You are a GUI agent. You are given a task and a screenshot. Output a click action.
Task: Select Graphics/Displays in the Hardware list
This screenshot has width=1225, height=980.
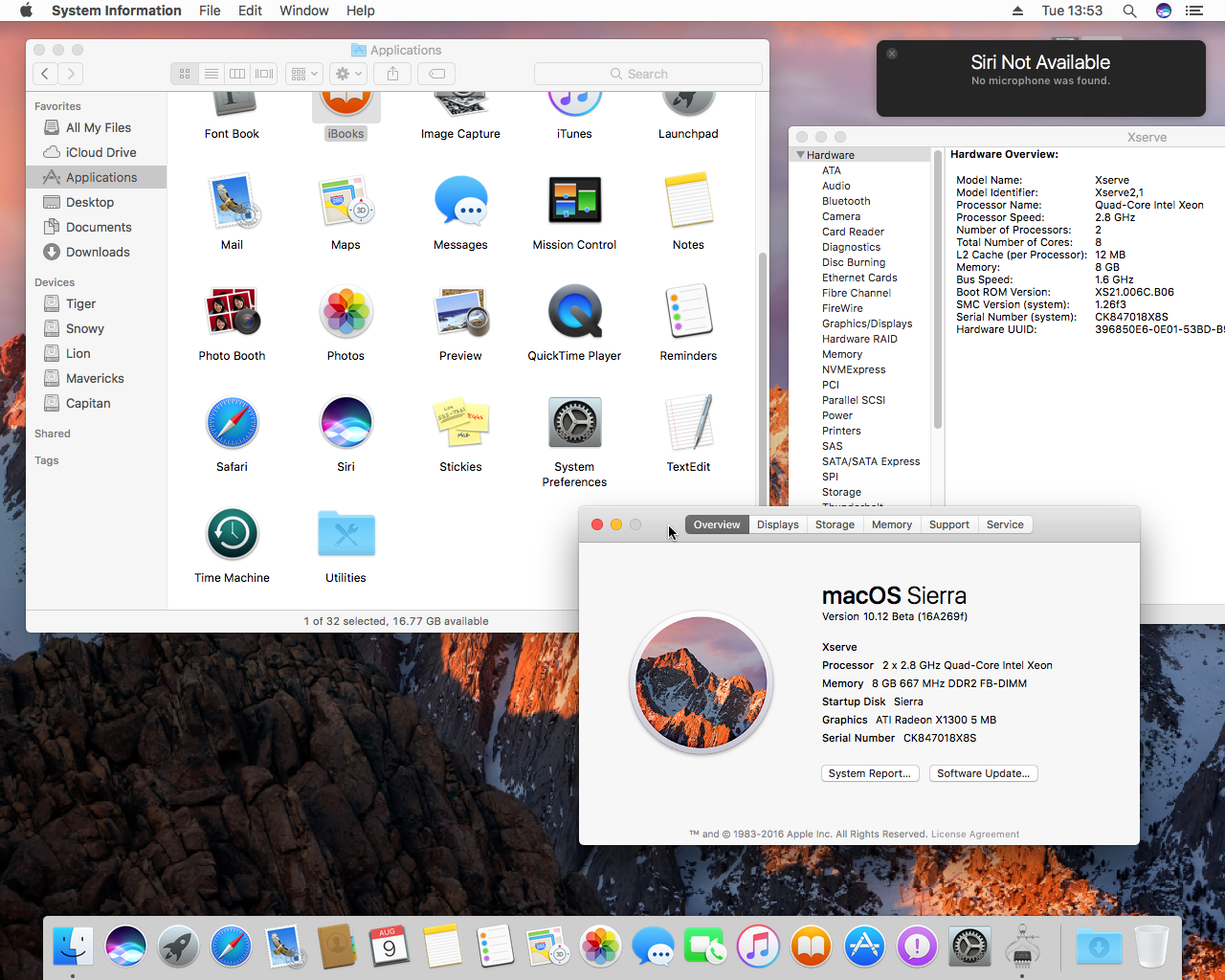pos(867,323)
